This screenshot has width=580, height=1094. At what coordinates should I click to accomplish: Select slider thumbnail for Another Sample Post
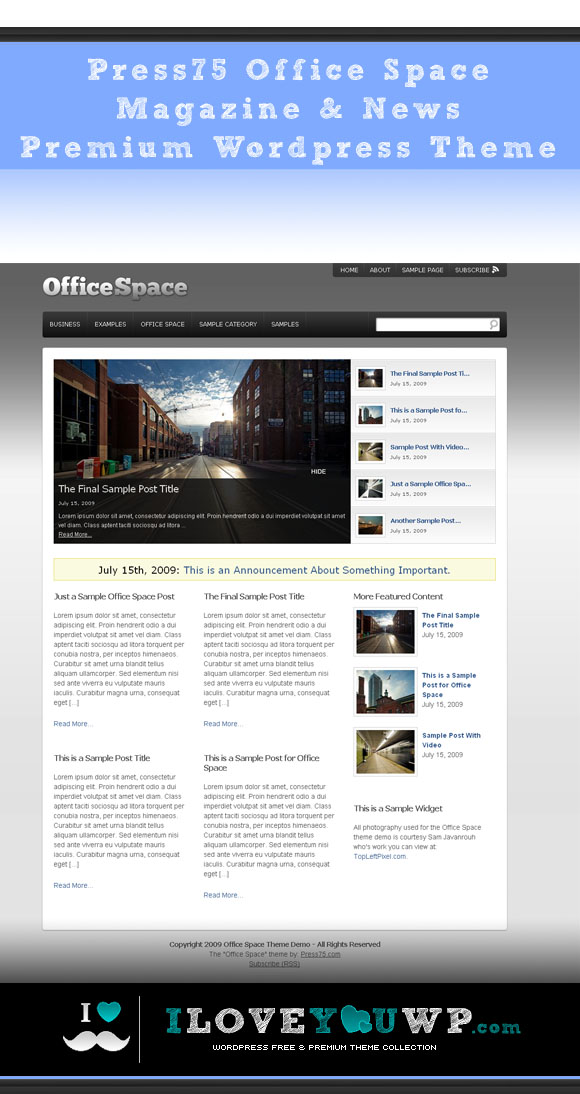371,525
